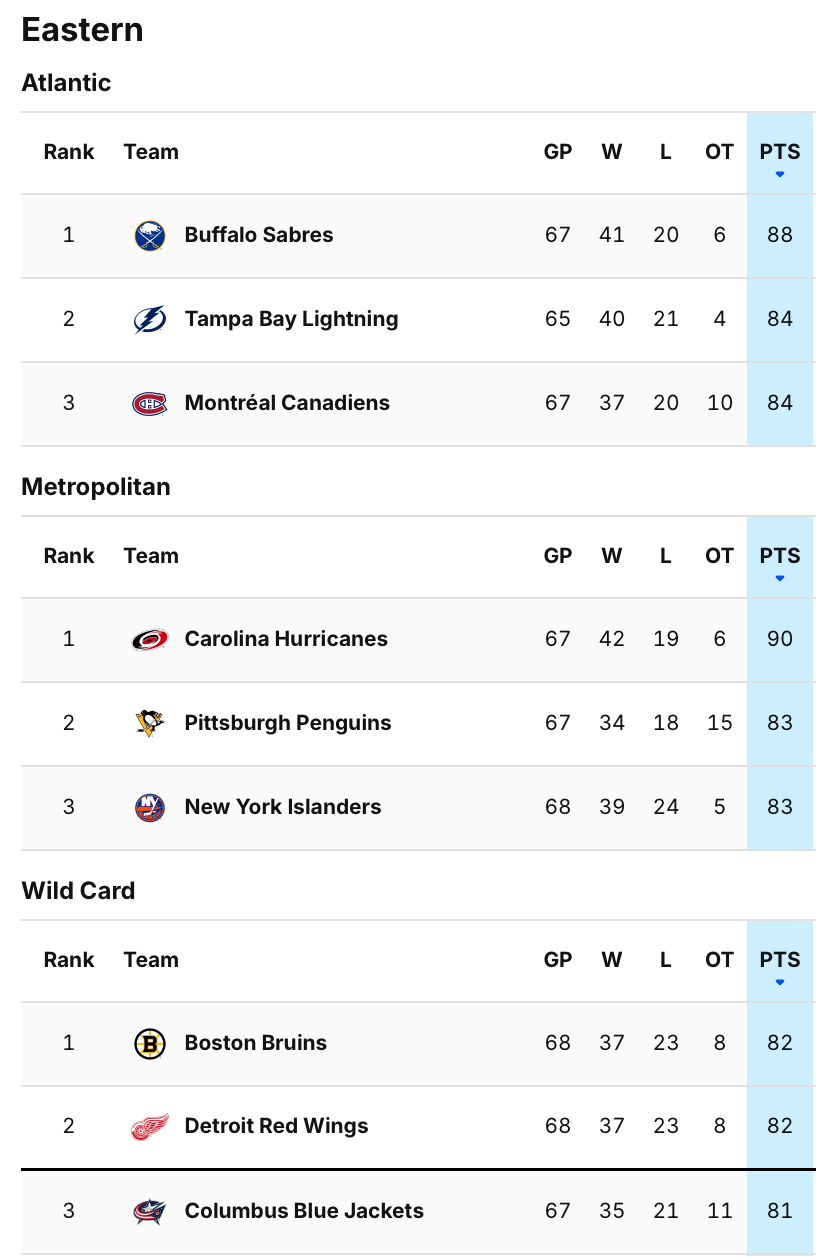Click the Detroit Red Wings logo
The width and height of the screenshot is (816, 1256).
150,1127
